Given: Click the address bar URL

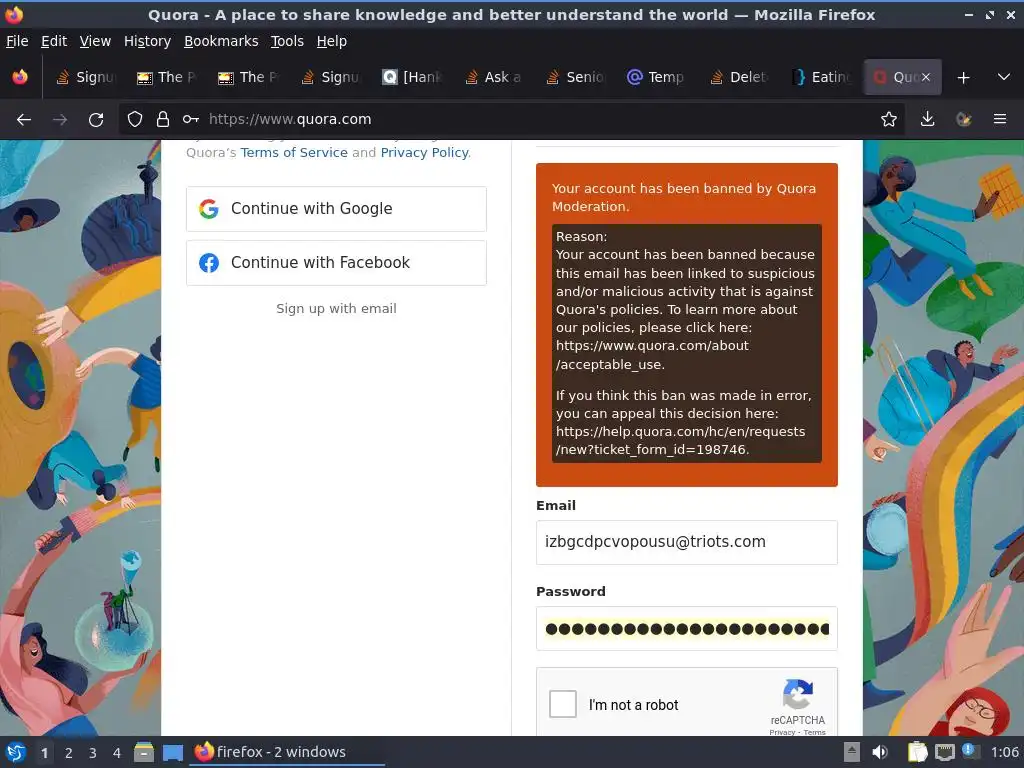Looking at the screenshot, I should (290, 119).
